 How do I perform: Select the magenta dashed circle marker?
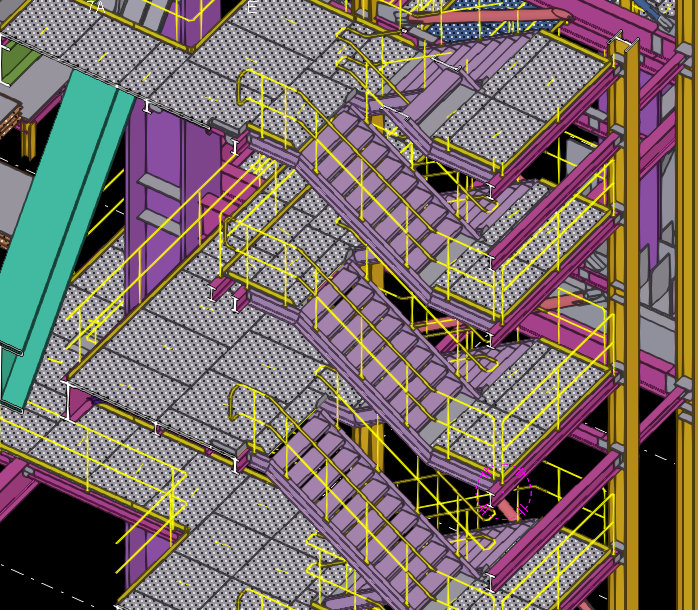click(x=503, y=490)
